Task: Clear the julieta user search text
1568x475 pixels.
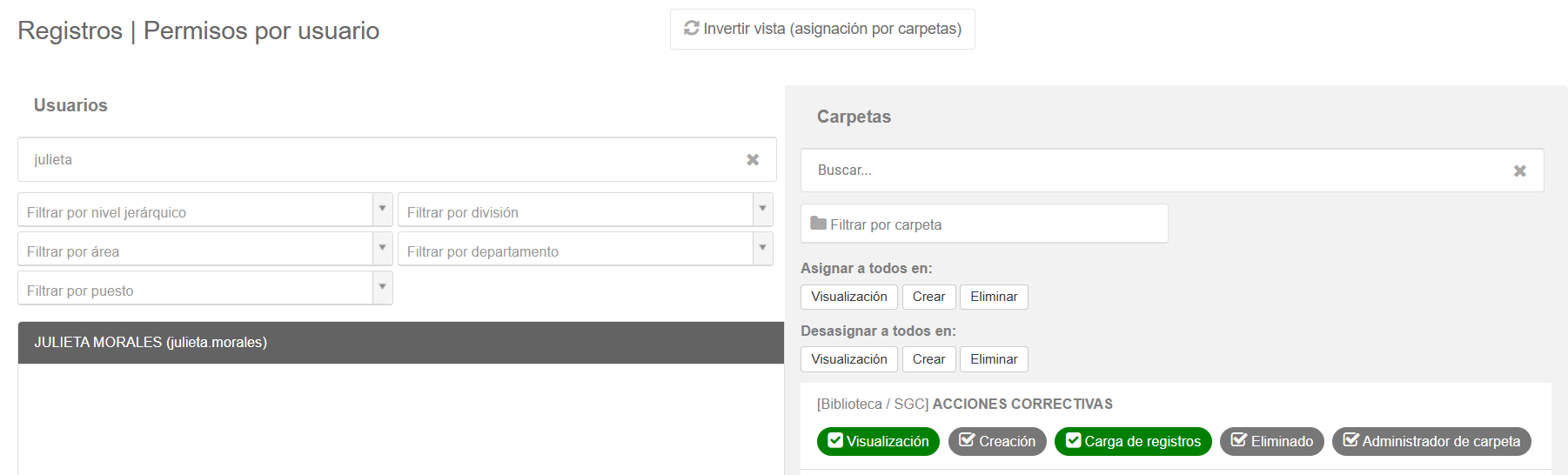Action: [x=753, y=160]
